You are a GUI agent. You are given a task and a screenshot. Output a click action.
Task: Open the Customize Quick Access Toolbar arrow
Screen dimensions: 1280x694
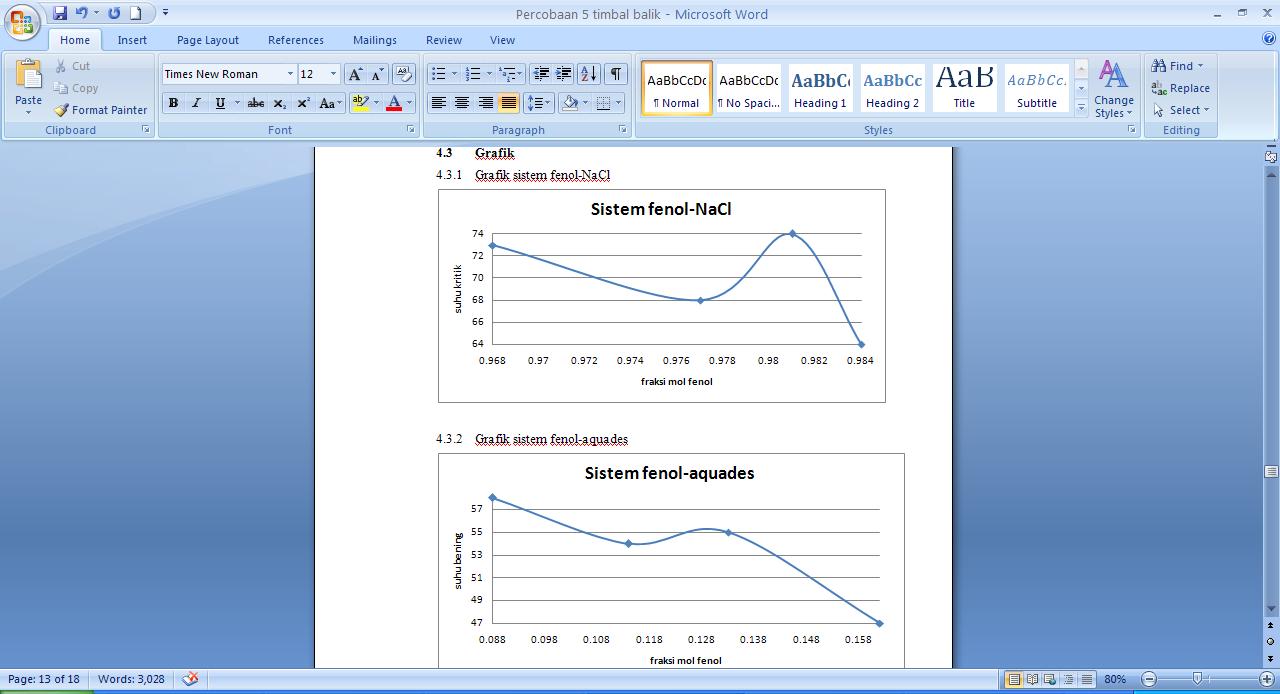click(165, 13)
